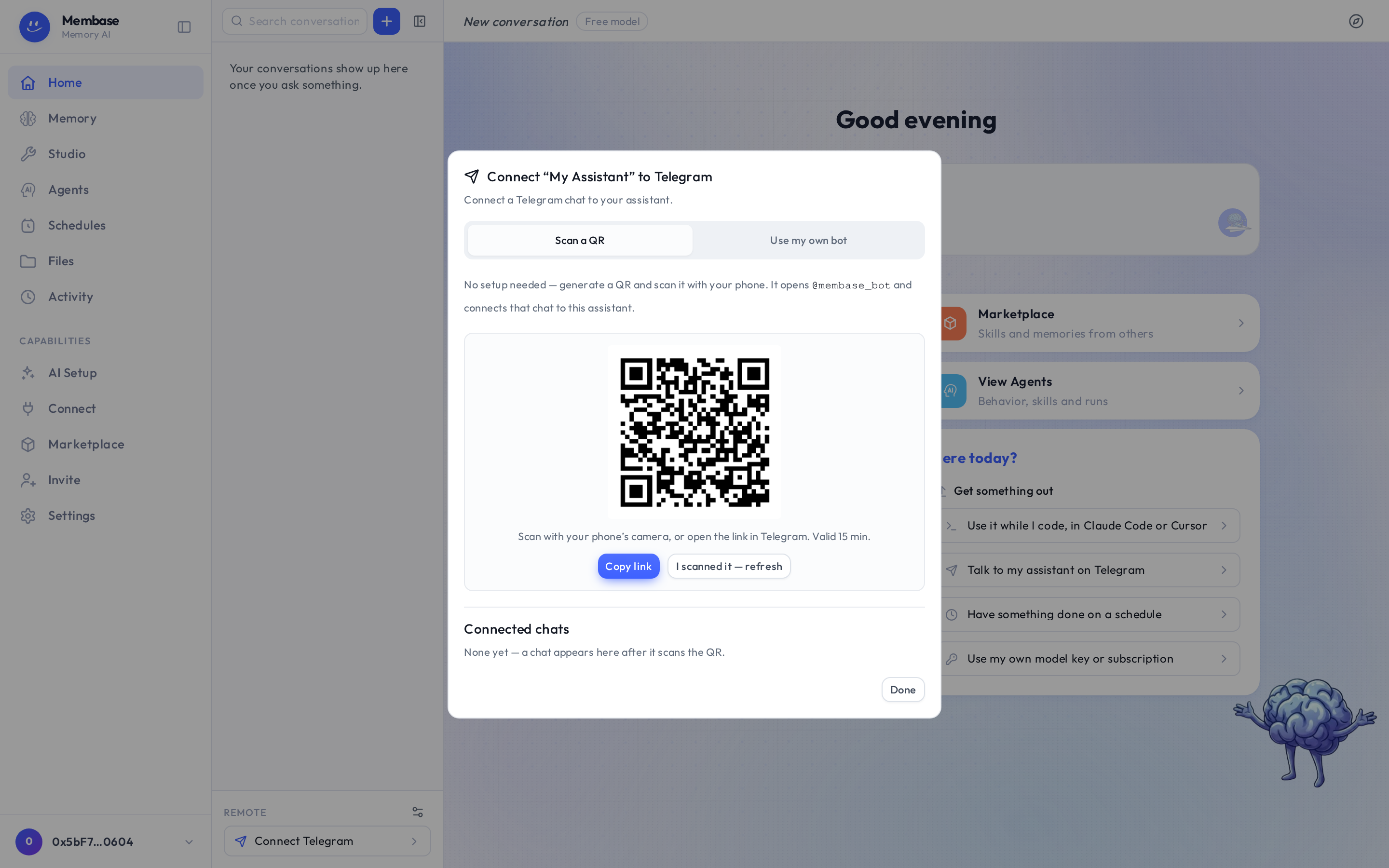This screenshot has width=1389, height=868.
Task: Focus the Search conversations field
Action: [x=295, y=21]
